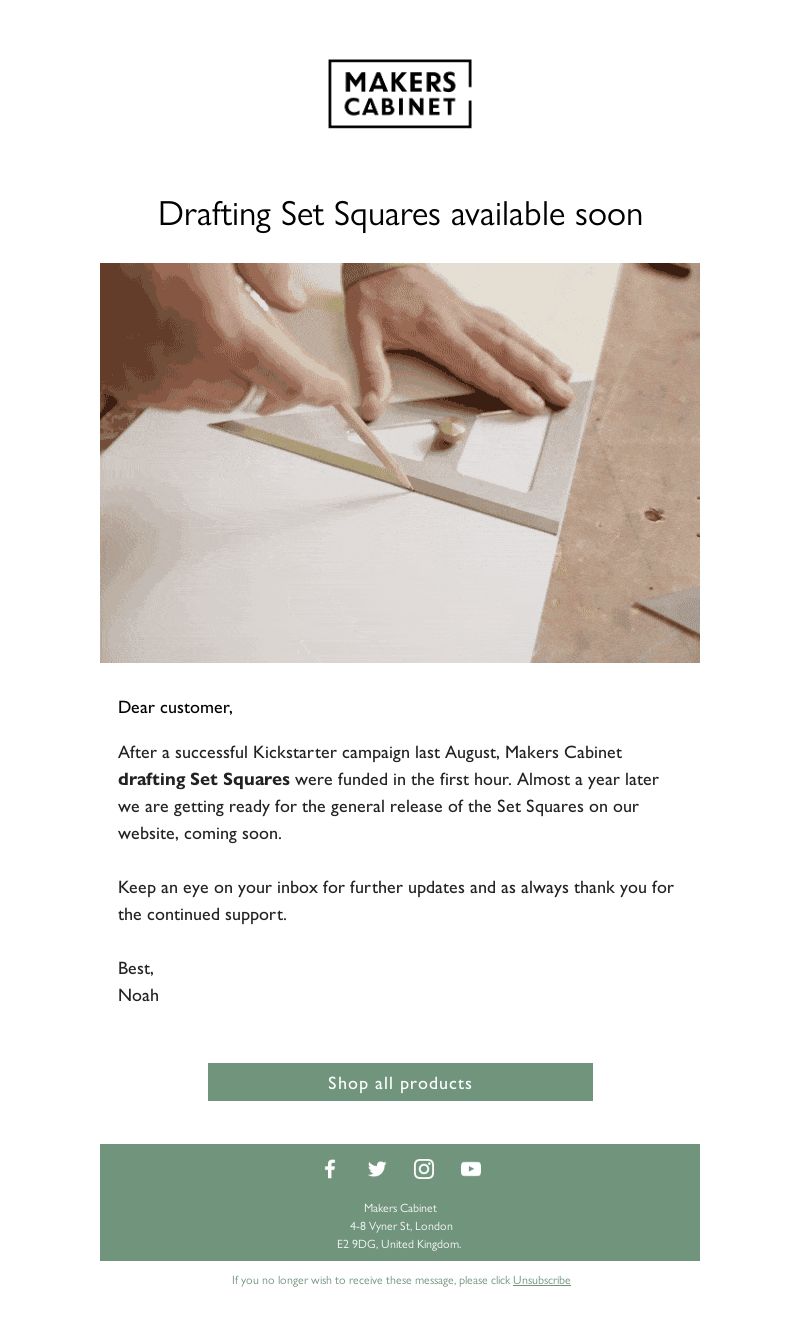800x1318 pixels.
Task: Click the 'E2 9DG, United Kingdom.' line
Action: pos(399,1244)
